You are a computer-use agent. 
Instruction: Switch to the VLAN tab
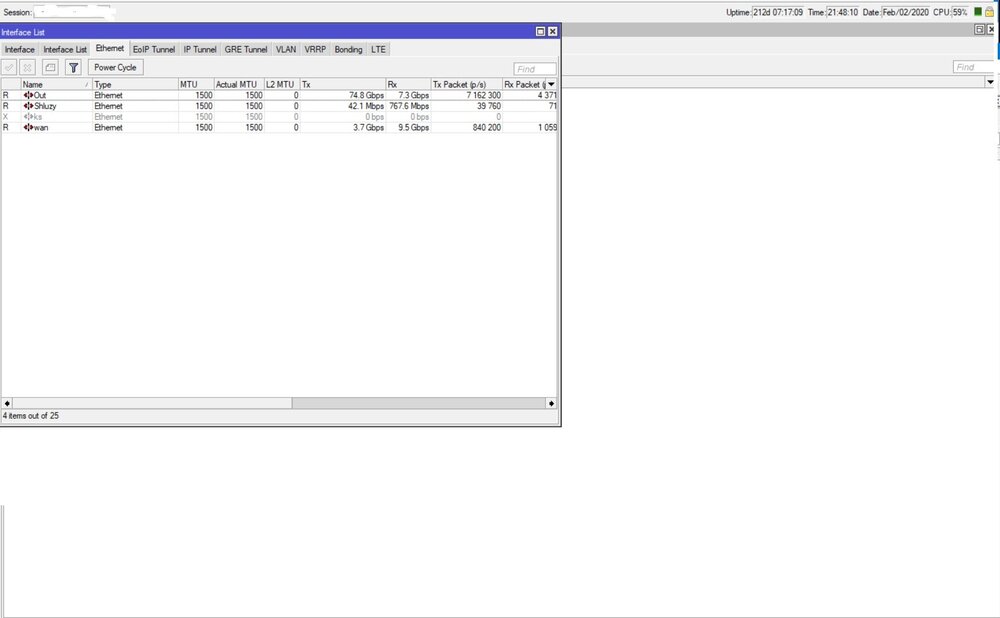click(x=286, y=48)
